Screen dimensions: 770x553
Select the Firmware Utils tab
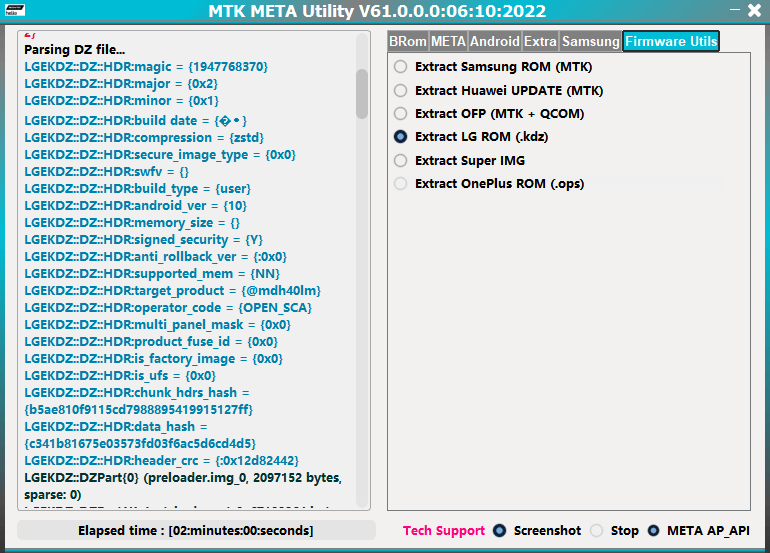coord(671,41)
